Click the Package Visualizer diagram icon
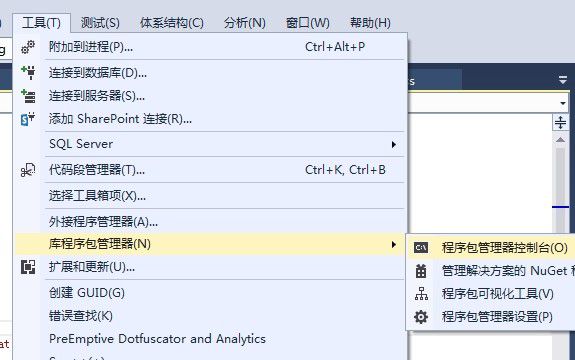 point(421,294)
